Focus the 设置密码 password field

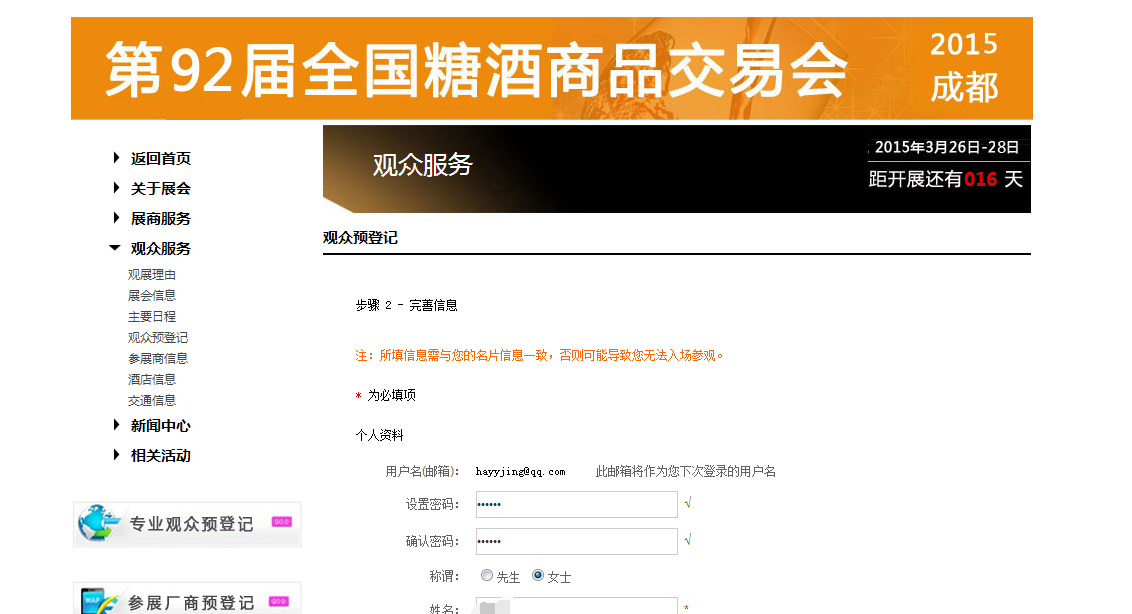(576, 504)
